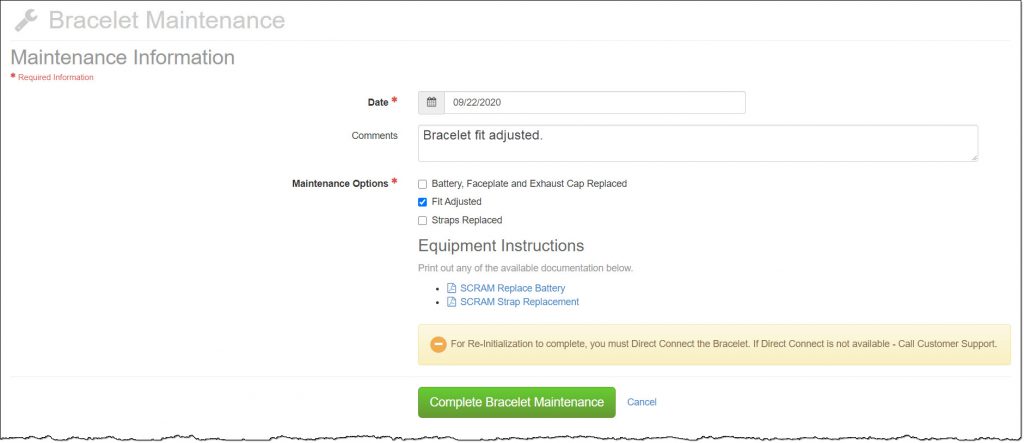Screen dimensions: 1024x443
Task: Check Battery, Faceplate and Exhaust Cap Replaced
Action: (422, 184)
